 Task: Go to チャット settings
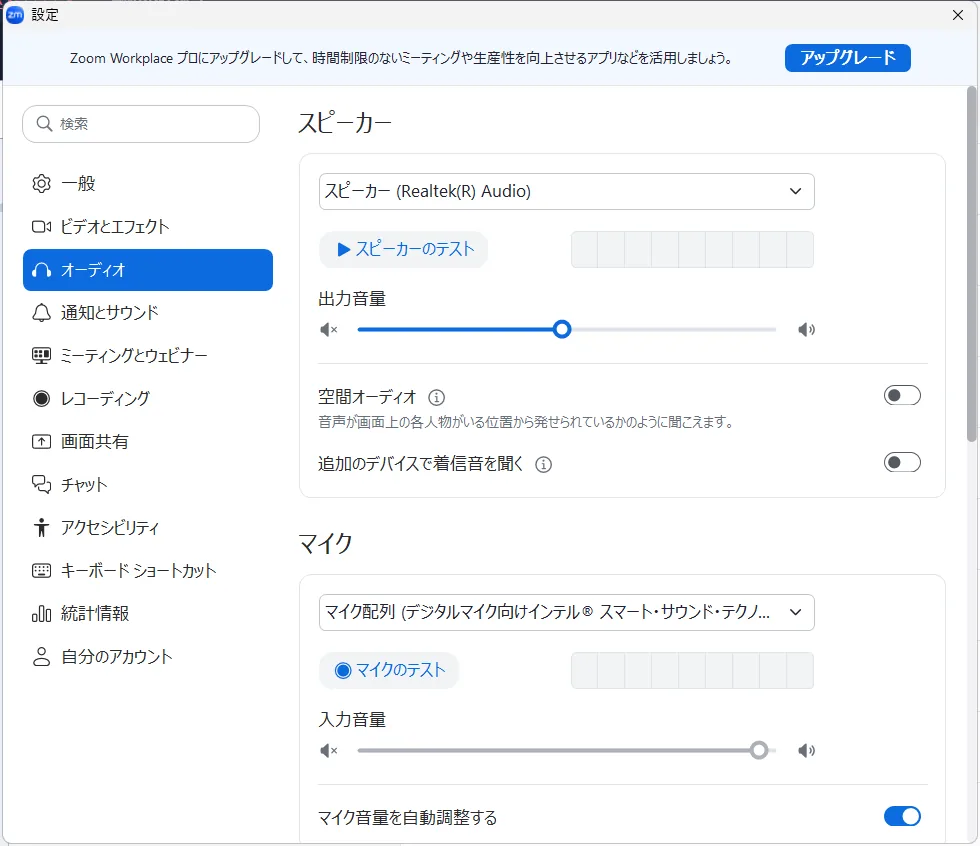point(148,484)
